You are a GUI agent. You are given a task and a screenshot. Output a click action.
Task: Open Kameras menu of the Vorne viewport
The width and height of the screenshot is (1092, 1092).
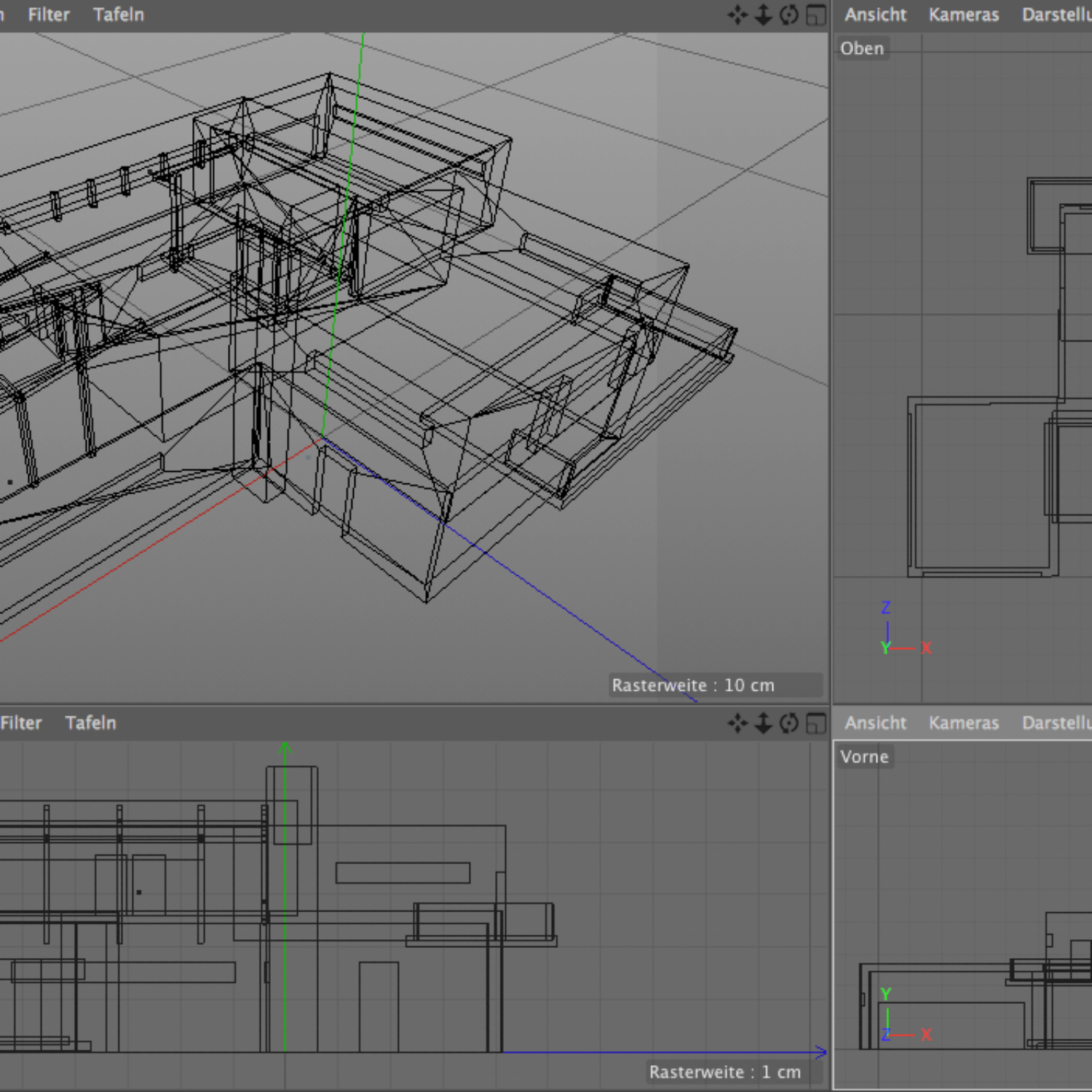[x=963, y=723]
